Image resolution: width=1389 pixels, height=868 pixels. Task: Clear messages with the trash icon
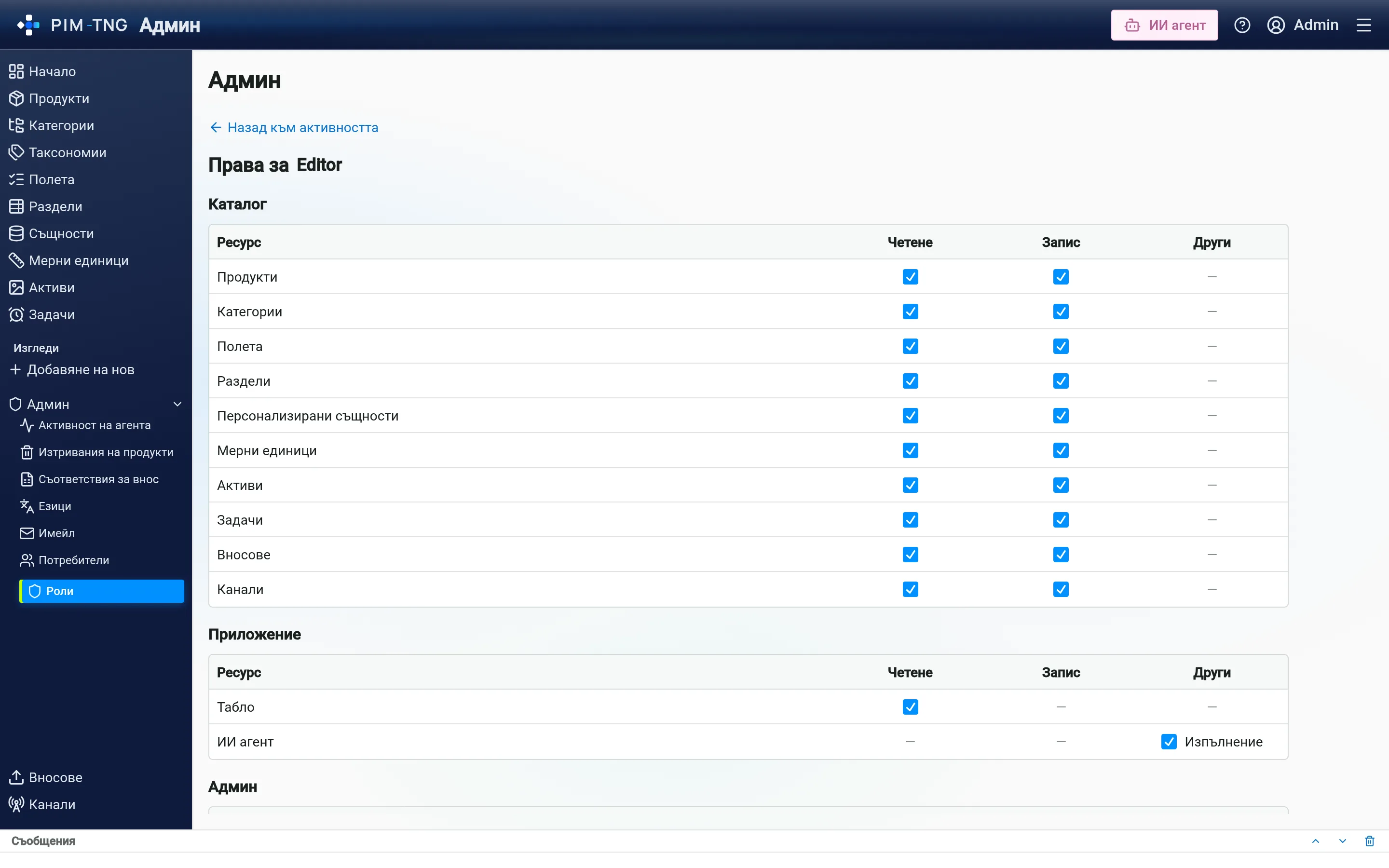(x=1370, y=841)
